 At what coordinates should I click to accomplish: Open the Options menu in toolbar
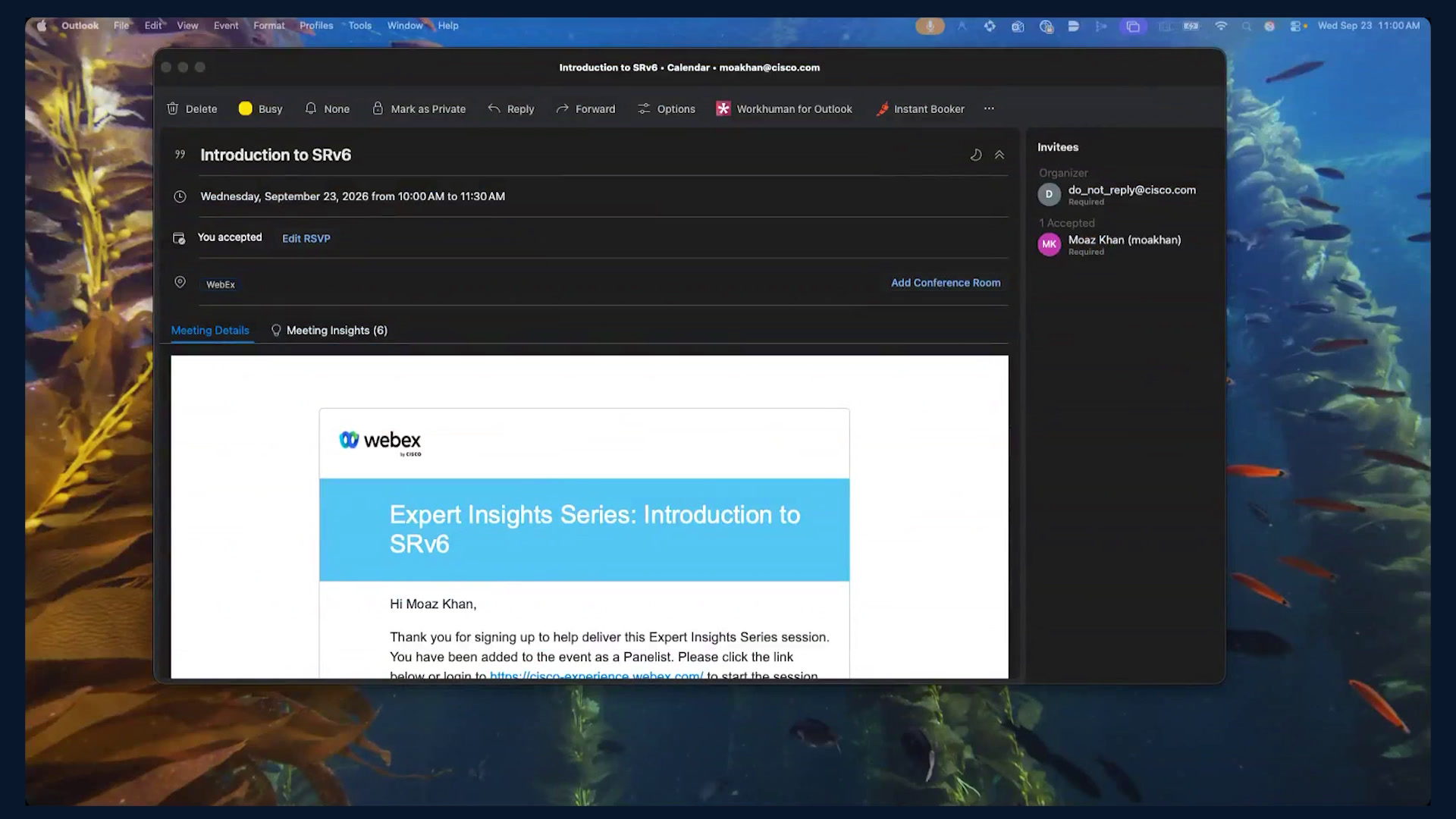click(x=666, y=108)
